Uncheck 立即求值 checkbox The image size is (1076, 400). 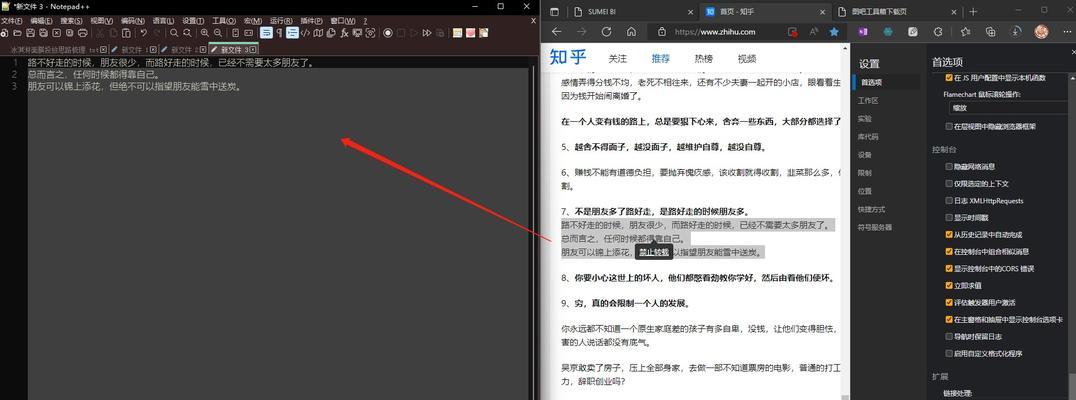click(949, 285)
